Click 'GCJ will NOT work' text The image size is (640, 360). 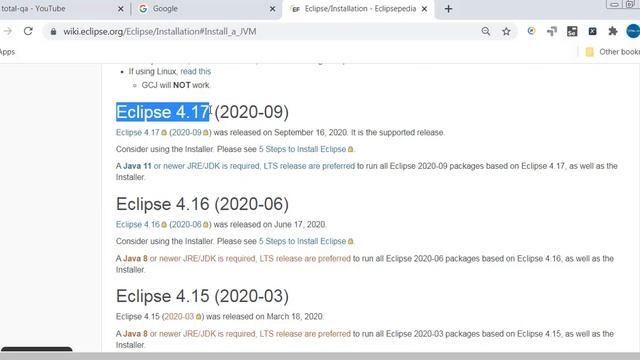[x=176, y=85]
